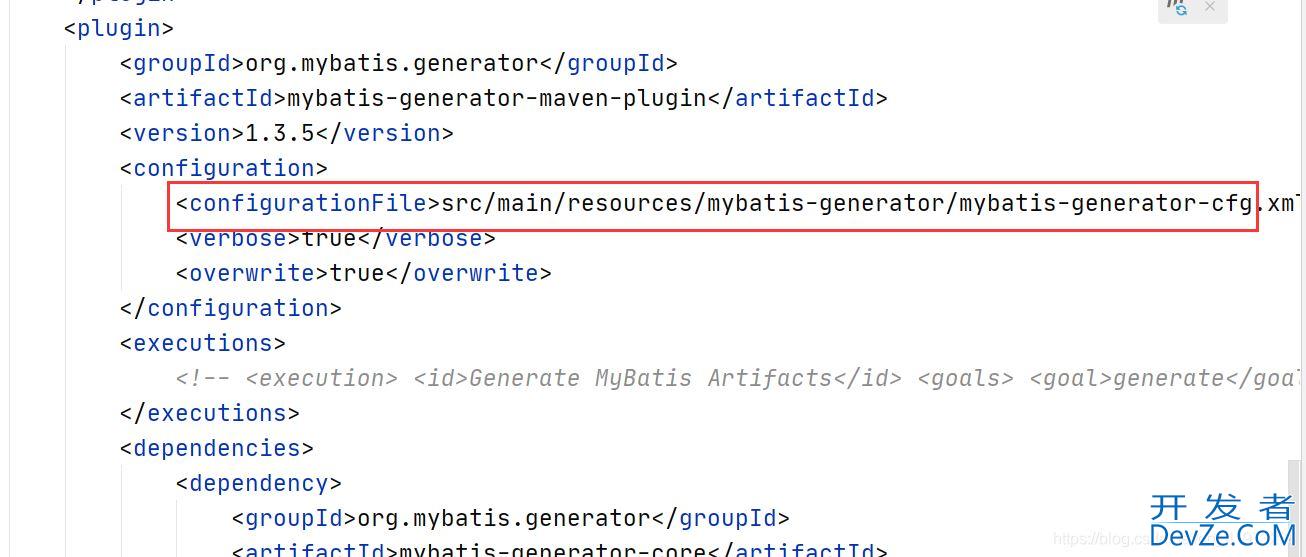Click the commented-out Generate MyBatis Artifacts execution

pyautogui.click(x=740, y=378)
